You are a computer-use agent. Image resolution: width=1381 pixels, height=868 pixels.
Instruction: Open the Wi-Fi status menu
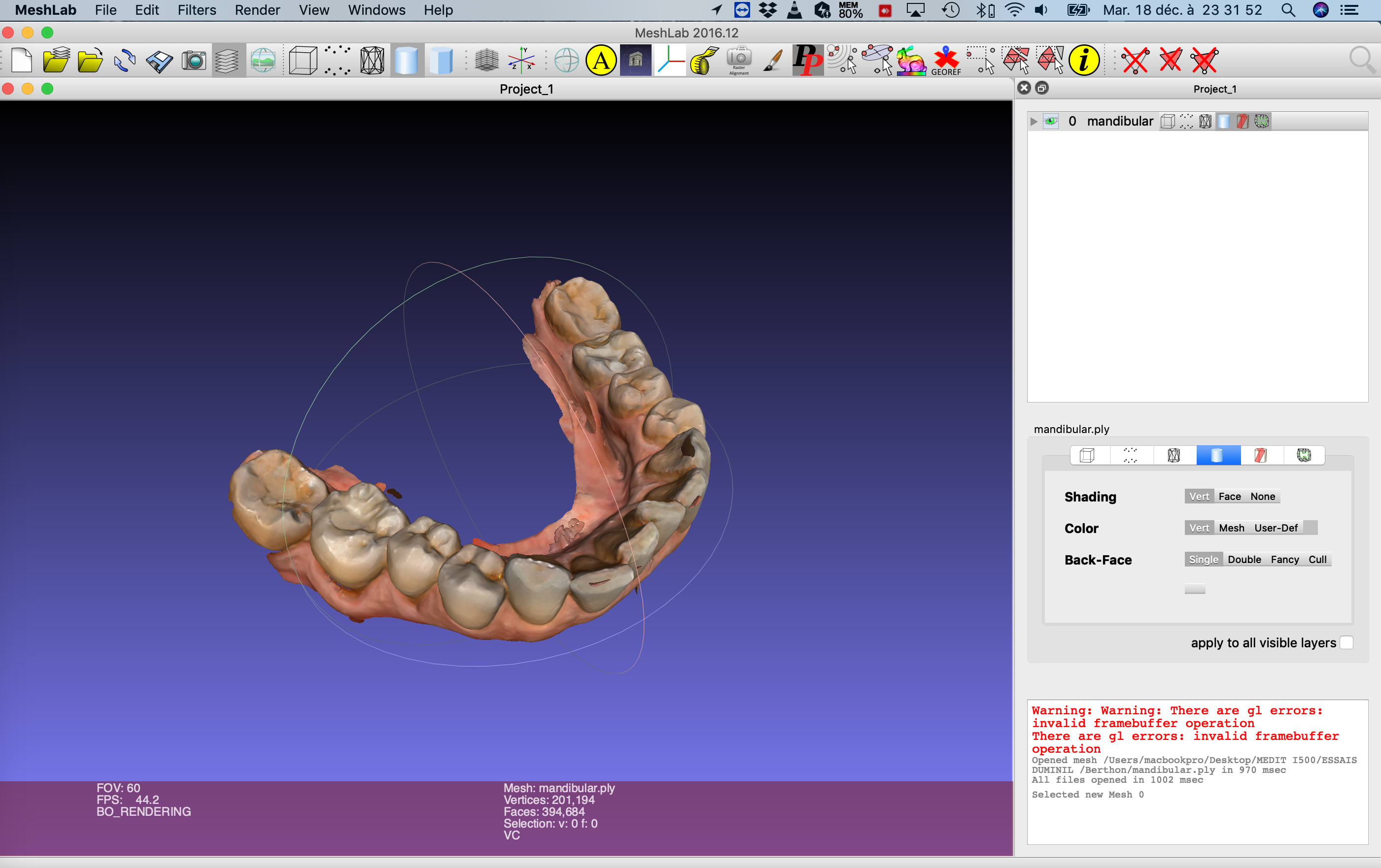(1014, 10)
